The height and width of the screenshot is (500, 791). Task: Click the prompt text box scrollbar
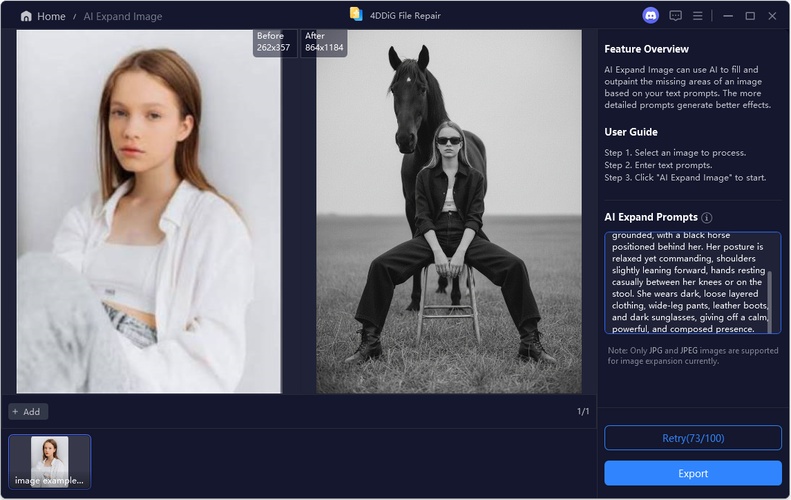click(770, 302)
